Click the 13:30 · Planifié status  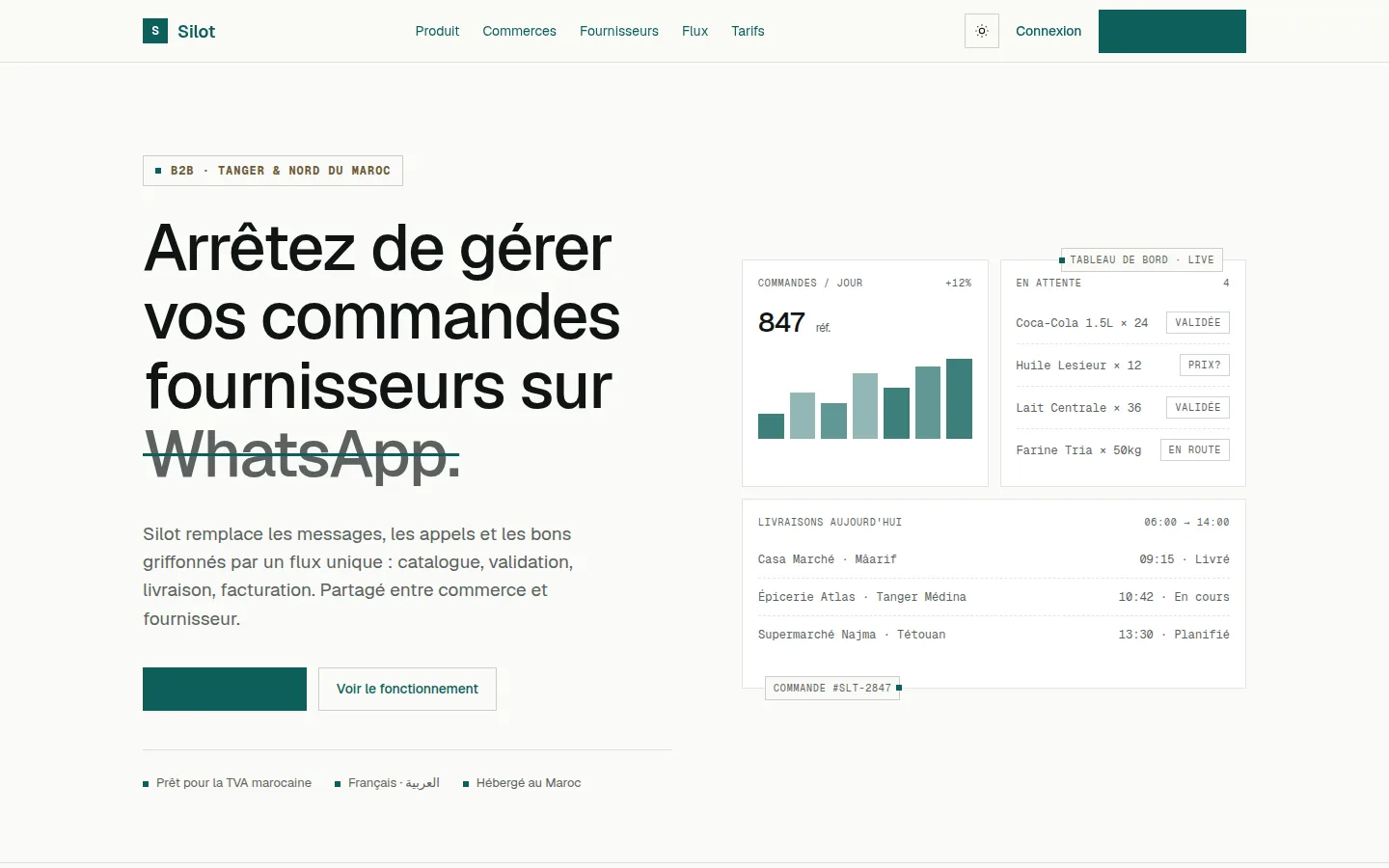pos(1174,635)
